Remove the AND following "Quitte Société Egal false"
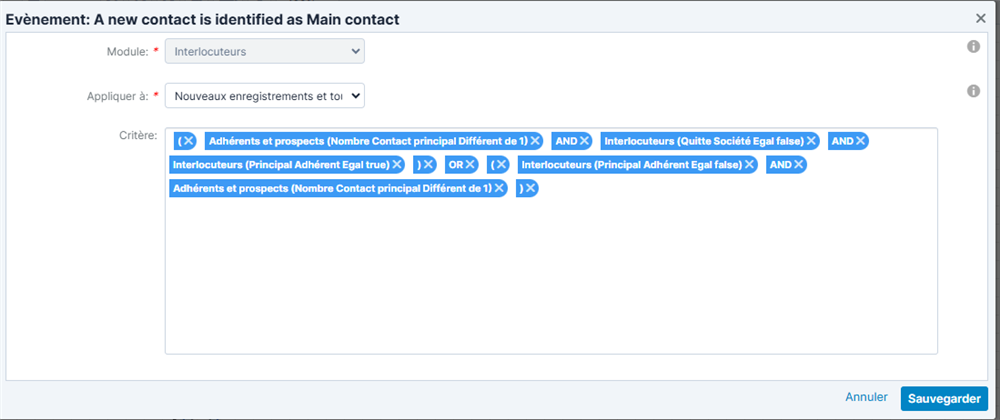Screen dimensions: 1000x420 coord(860,141)
